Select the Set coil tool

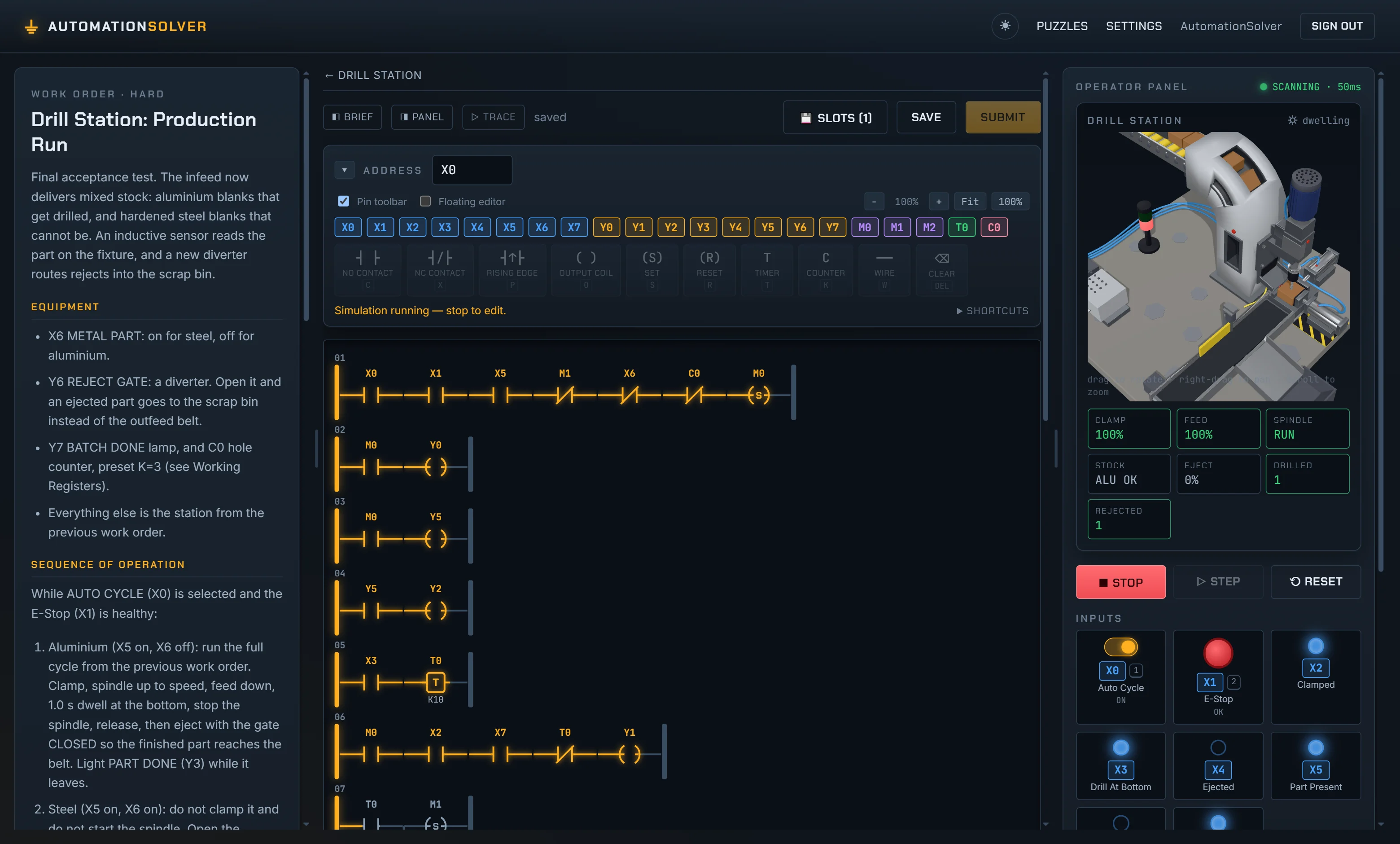pos(652,270)
